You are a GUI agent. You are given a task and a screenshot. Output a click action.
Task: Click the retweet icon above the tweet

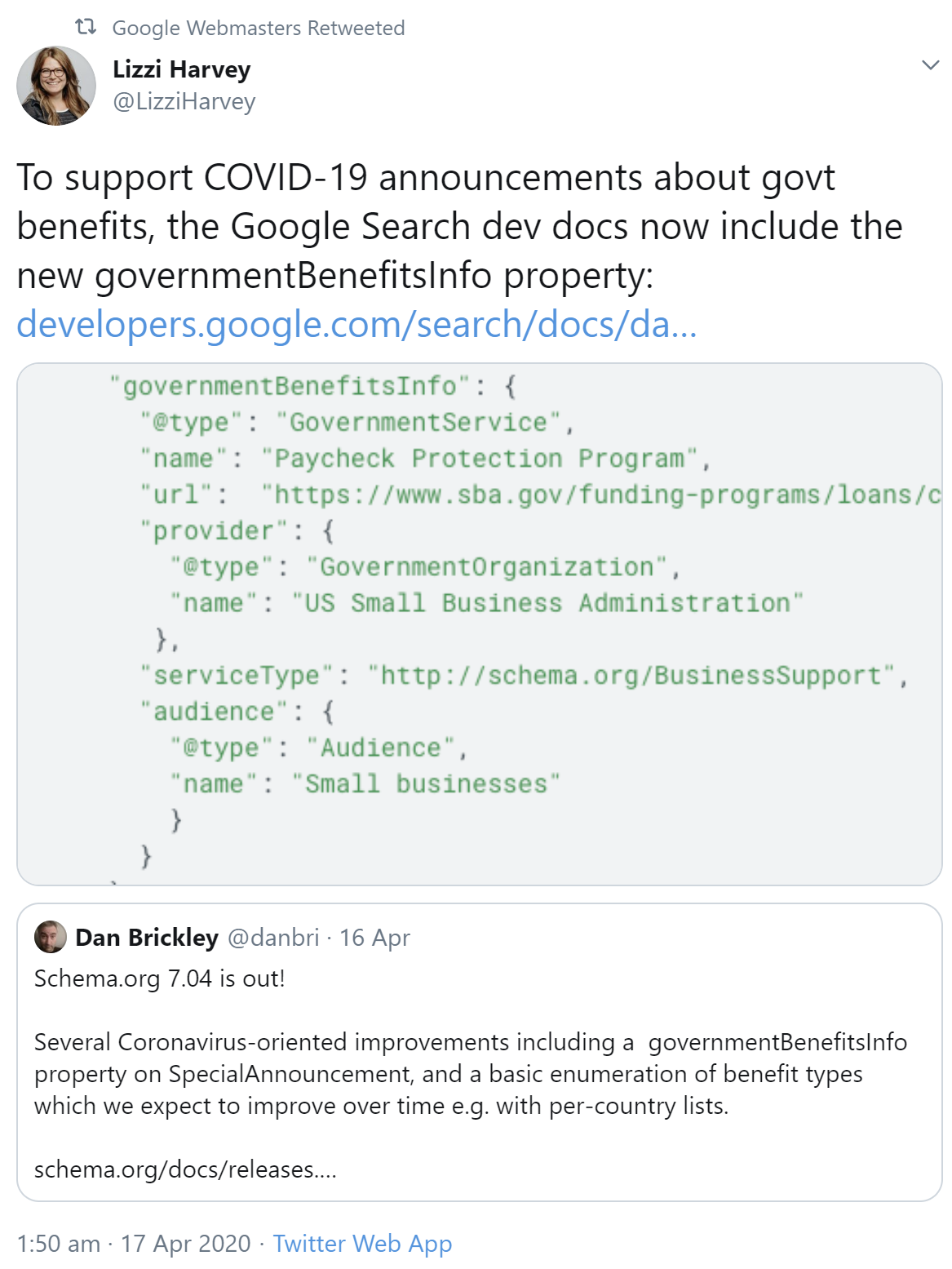[x=86, y=27]
